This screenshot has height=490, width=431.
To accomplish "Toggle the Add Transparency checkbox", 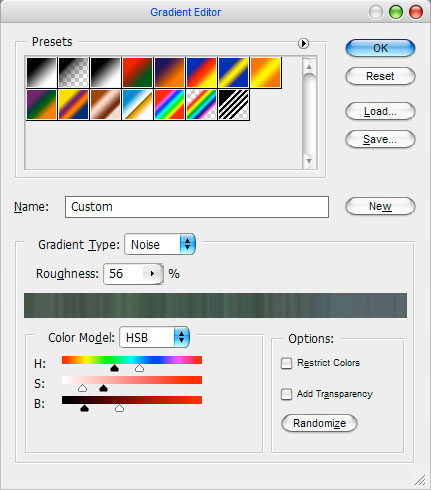I will pyautogui.click(x=286, y=394).
